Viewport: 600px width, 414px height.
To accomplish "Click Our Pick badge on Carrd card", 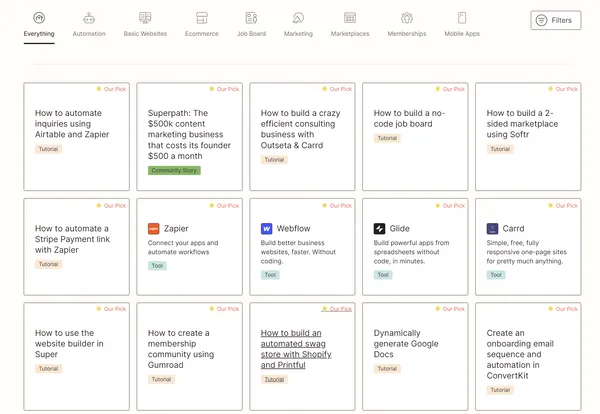I will point(563,205).
